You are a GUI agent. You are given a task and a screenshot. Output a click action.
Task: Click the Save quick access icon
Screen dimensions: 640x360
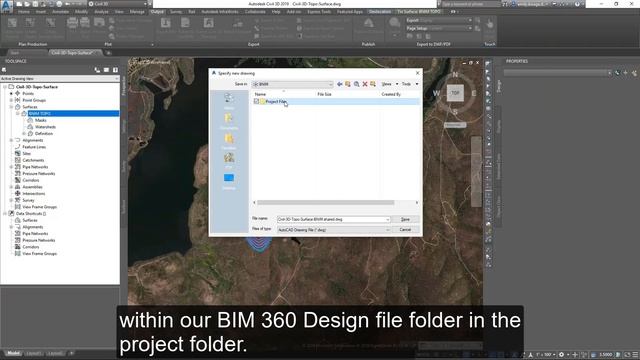pyautogui.click(x=34, y=4)
